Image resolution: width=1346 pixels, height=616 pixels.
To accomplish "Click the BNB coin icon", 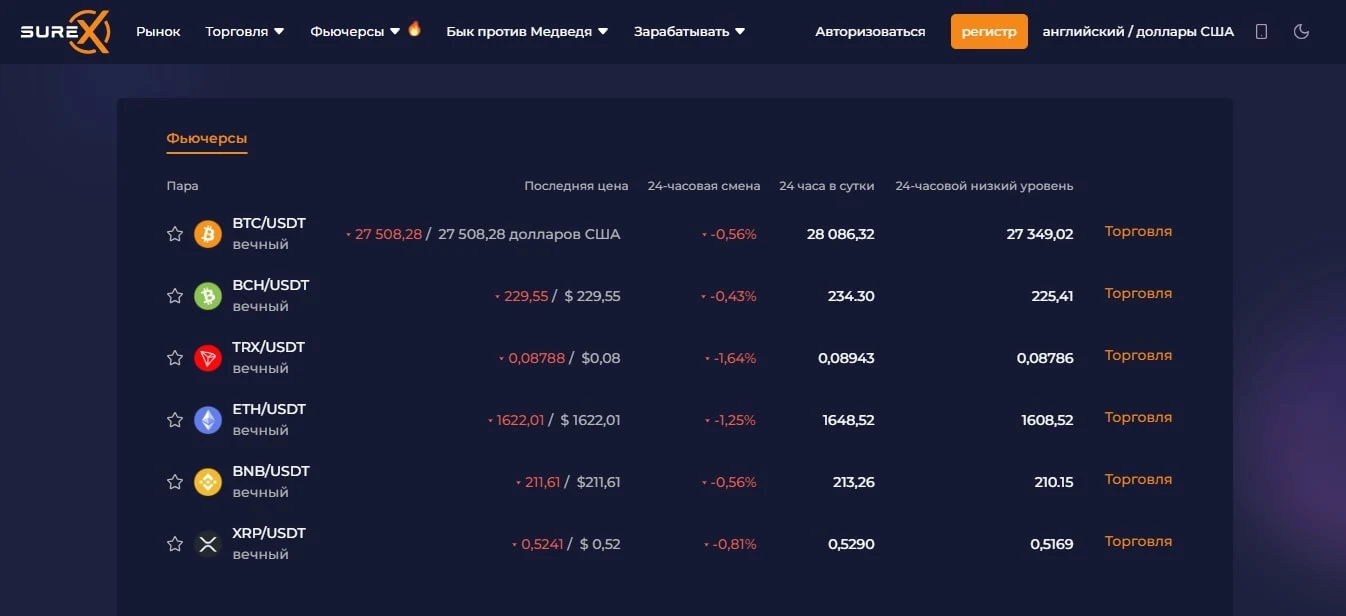I will [x=208, y=482].
